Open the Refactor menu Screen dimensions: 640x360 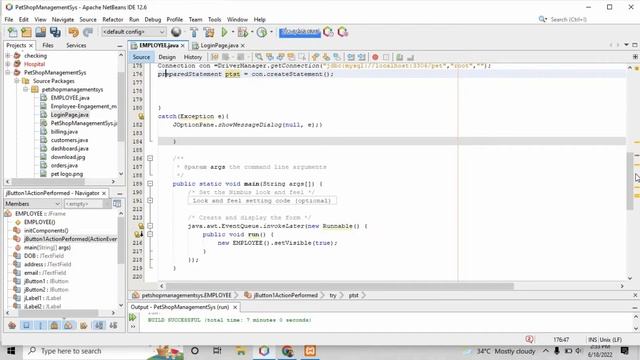(x=113, y=19)
